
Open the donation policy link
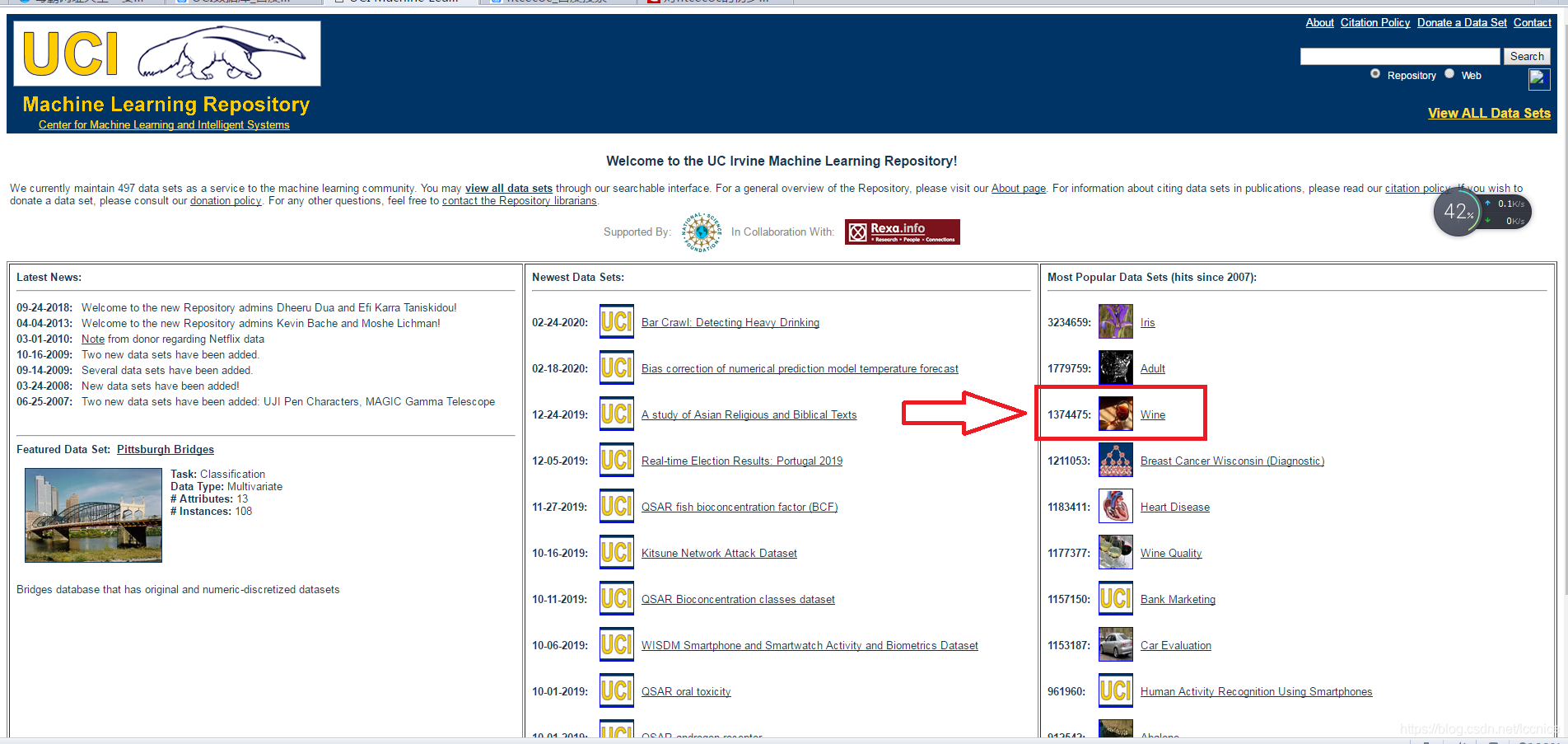[x=226, y=201]
